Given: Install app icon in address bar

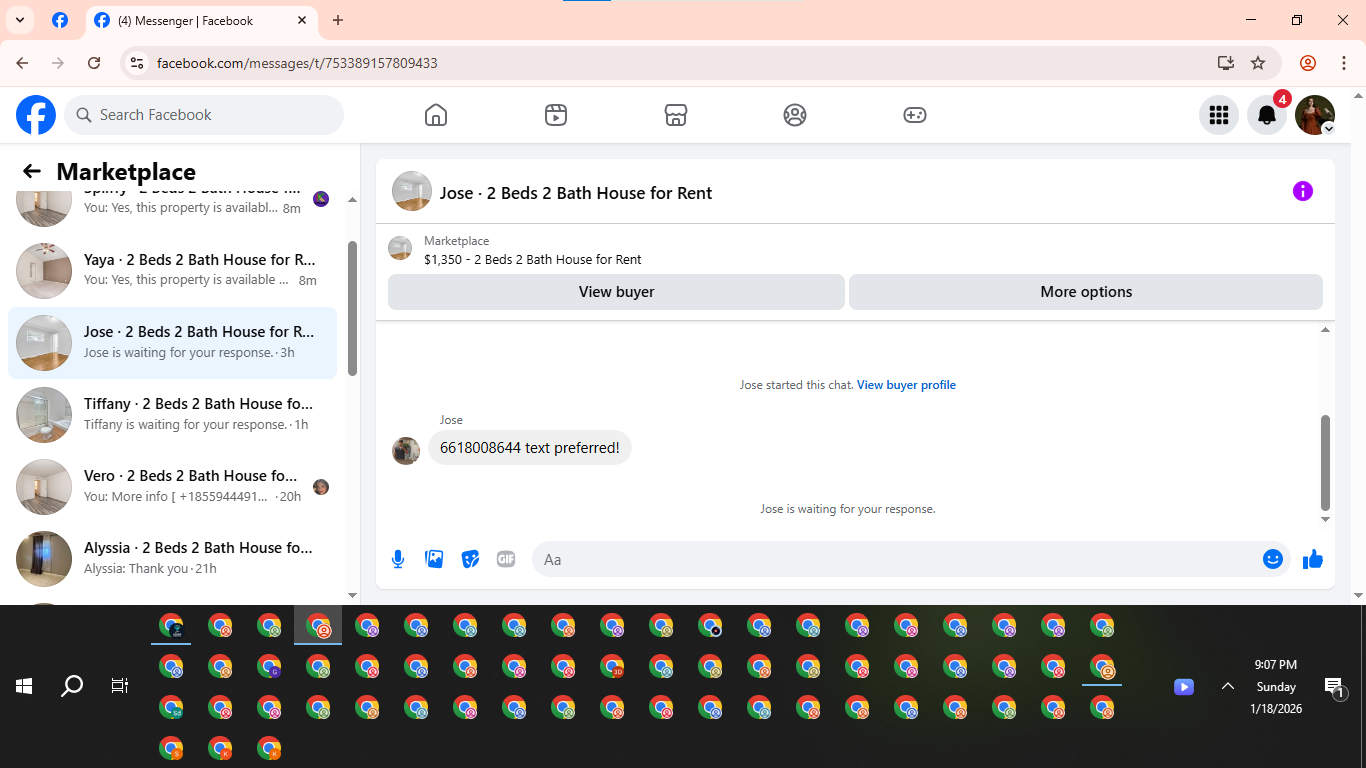Looking at the screenshot, I should (1226, 63).
